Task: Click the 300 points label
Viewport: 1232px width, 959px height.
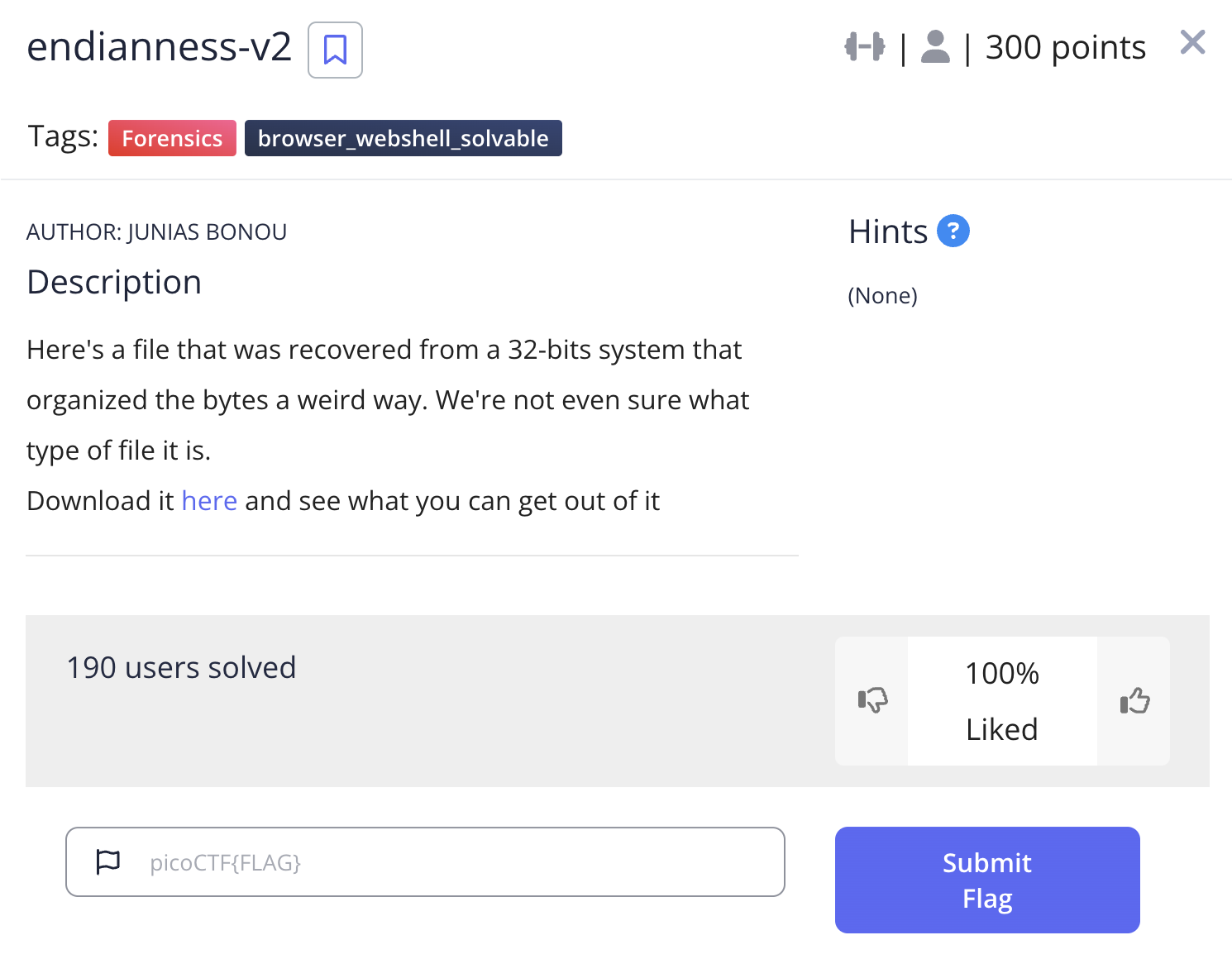Action: tap(1066, 47)
